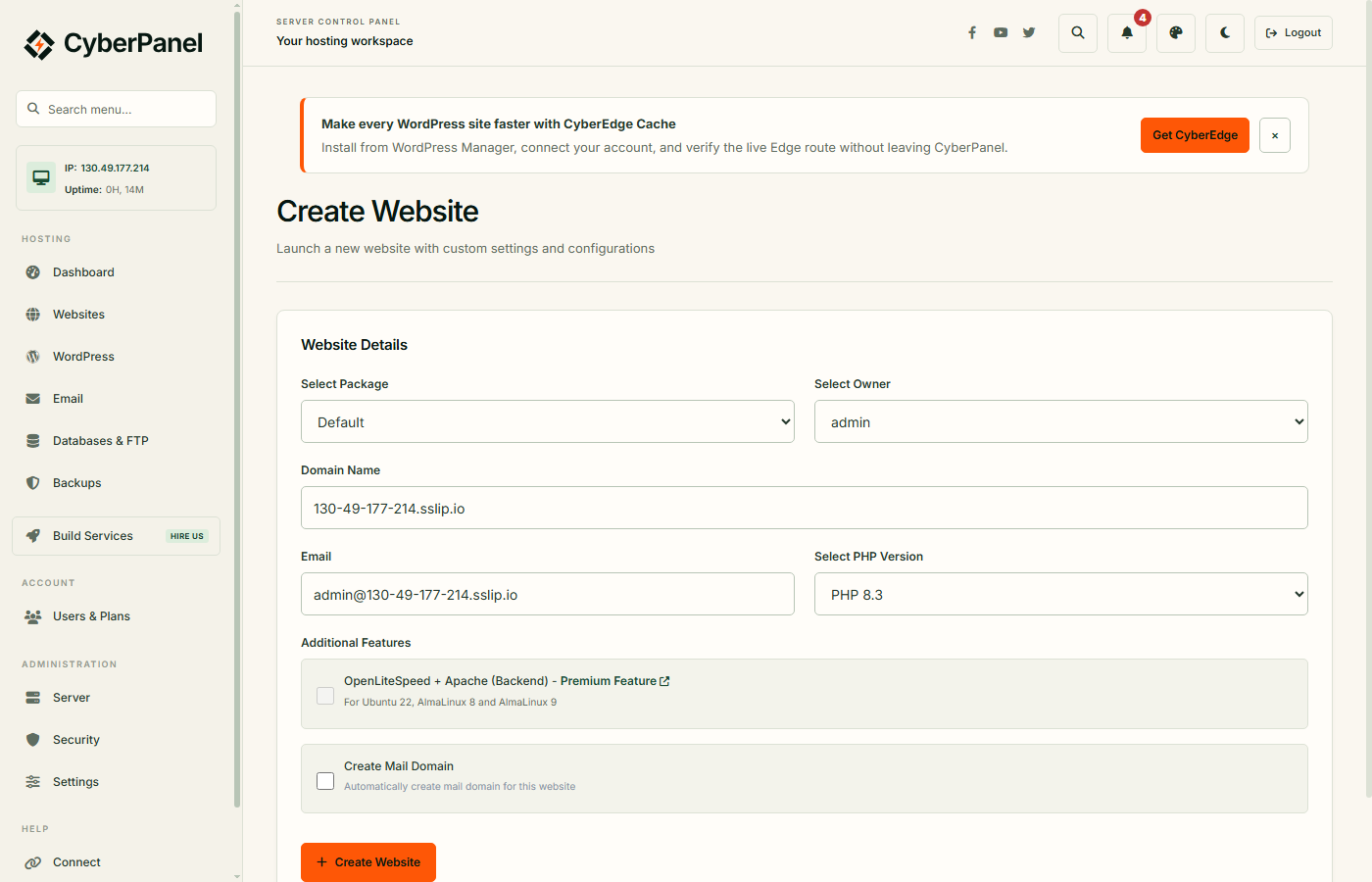
Task: Click the WordPress logo icon in sidebar
Action: [x=33, y=357]
